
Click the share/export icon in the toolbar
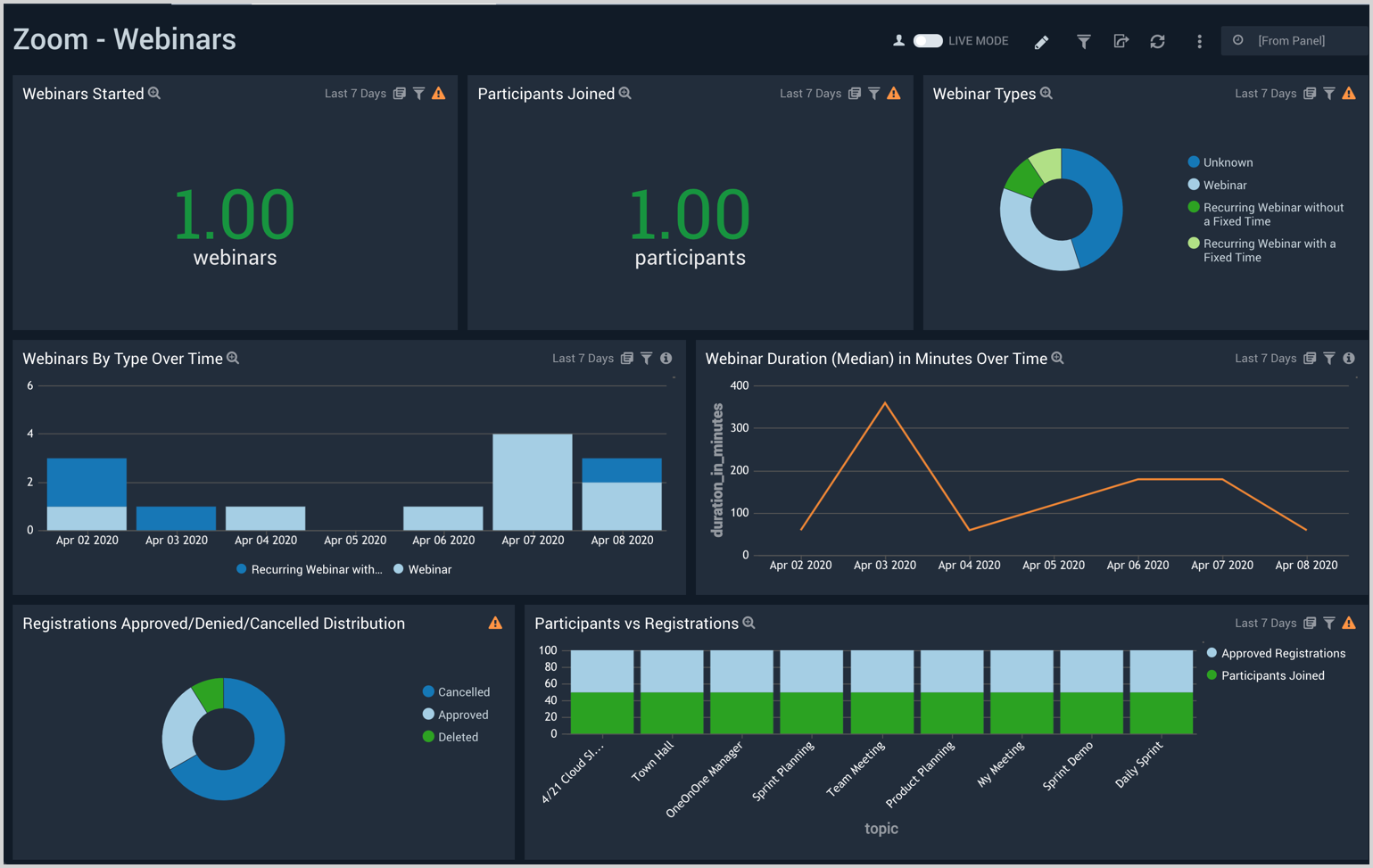tap(1121, 41)
